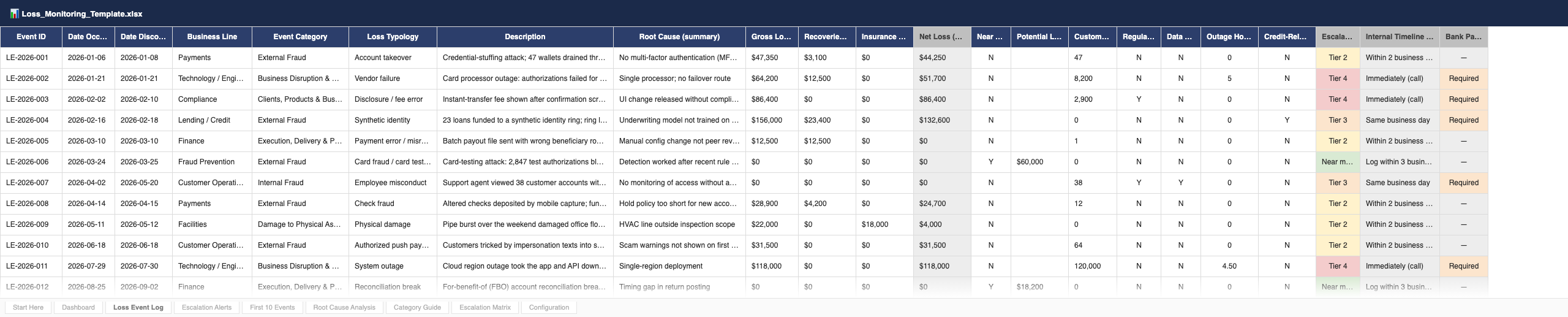
Task: Select the Check fraud cell
Action: point(393,204)
